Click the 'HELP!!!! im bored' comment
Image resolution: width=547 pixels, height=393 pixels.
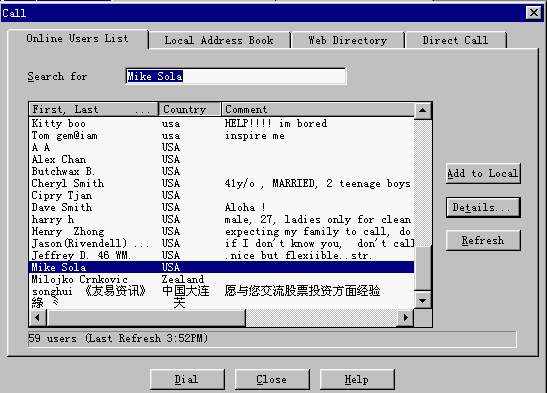coord(276,123)
